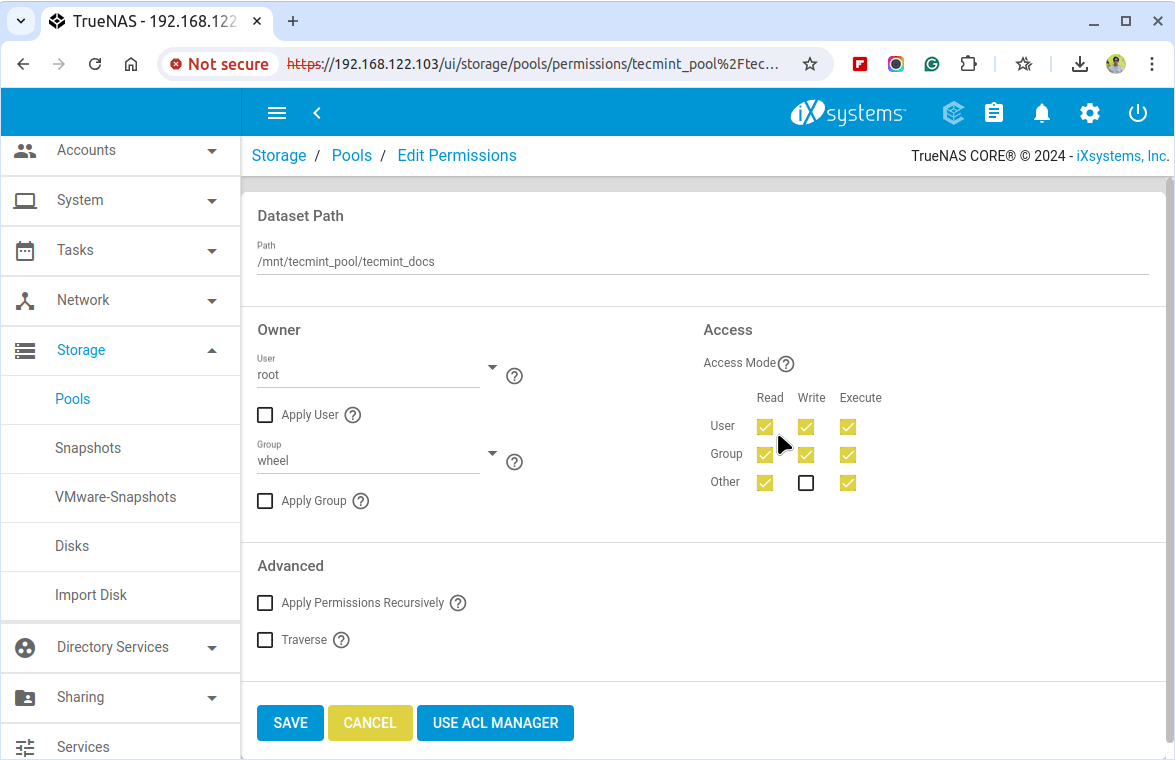This screenshot has width=1175, height=760.
Task: Click the power icon
Action: pos(1138,113)
